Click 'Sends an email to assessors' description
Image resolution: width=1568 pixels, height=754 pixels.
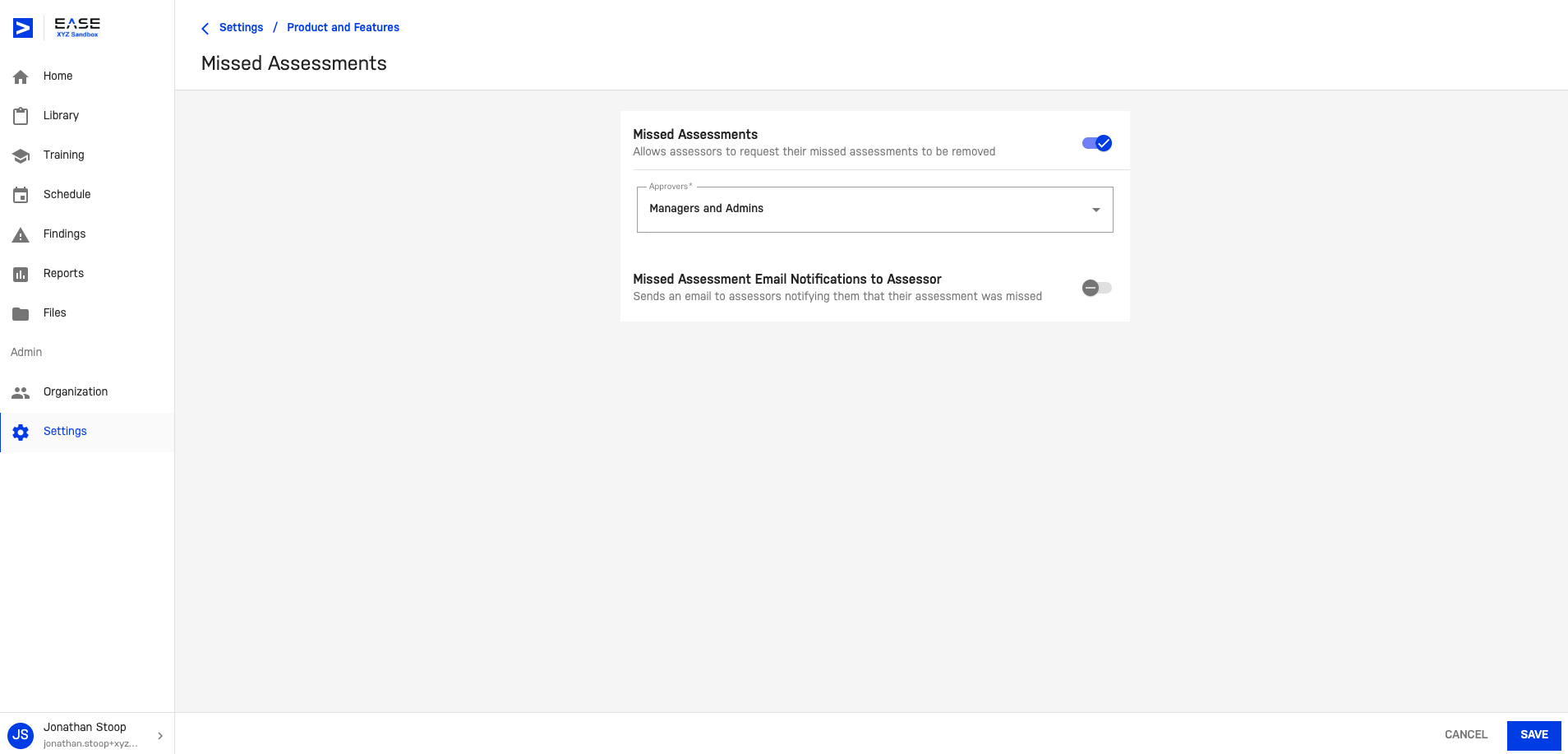(837, 296)
